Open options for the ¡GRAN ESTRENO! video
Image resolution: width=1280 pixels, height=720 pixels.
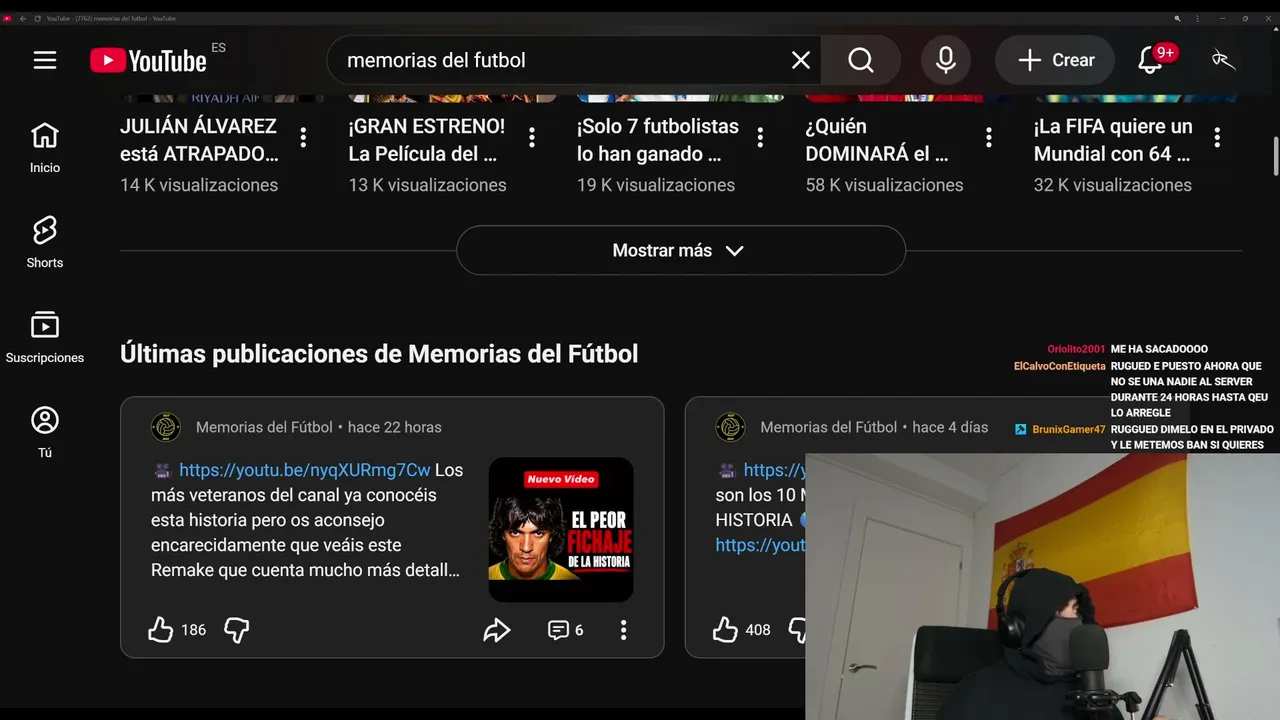pos(532,137)
